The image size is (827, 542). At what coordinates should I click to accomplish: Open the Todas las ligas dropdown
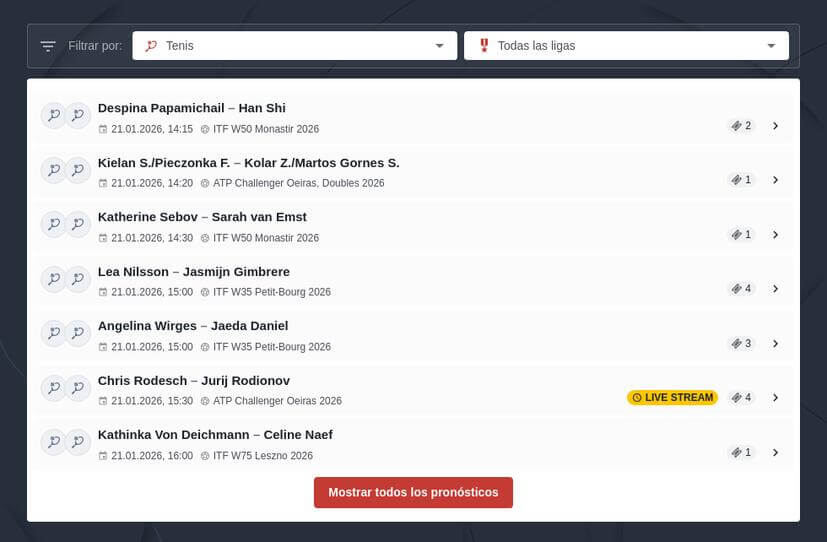[626, 46]
